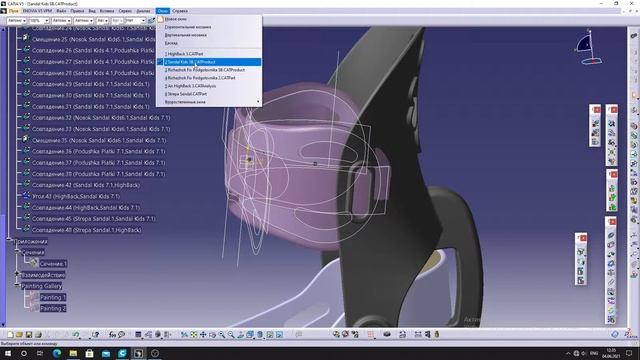Open the Правка menu
The height and width of the screenshot is (360, 640).
pos(77,11)
